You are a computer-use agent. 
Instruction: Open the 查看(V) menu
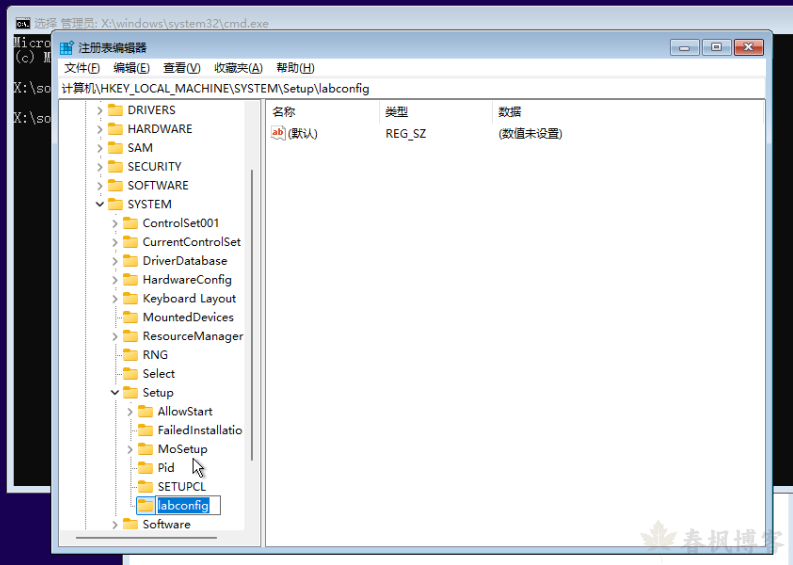[x=182, y=68]
